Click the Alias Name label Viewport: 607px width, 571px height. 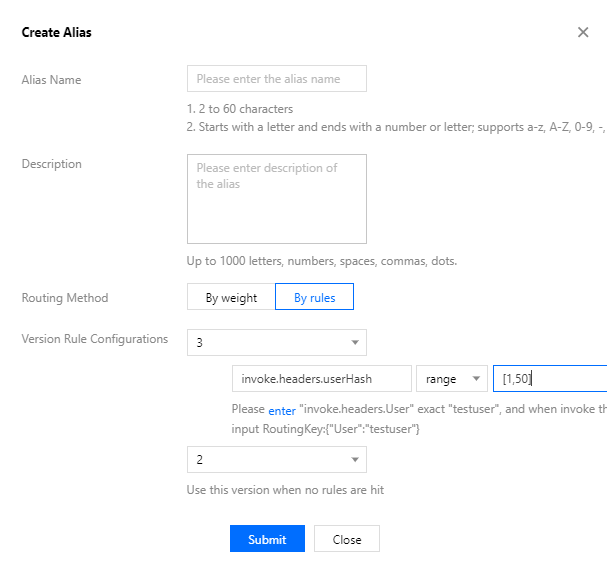[x=51, y=80]
